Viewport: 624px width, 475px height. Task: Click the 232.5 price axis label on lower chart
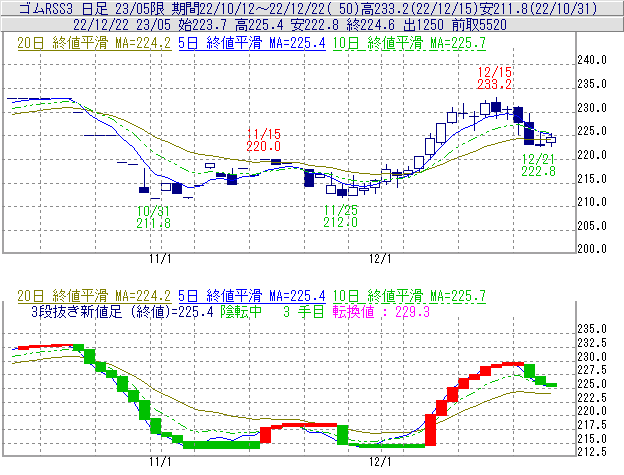click(592, 343)
